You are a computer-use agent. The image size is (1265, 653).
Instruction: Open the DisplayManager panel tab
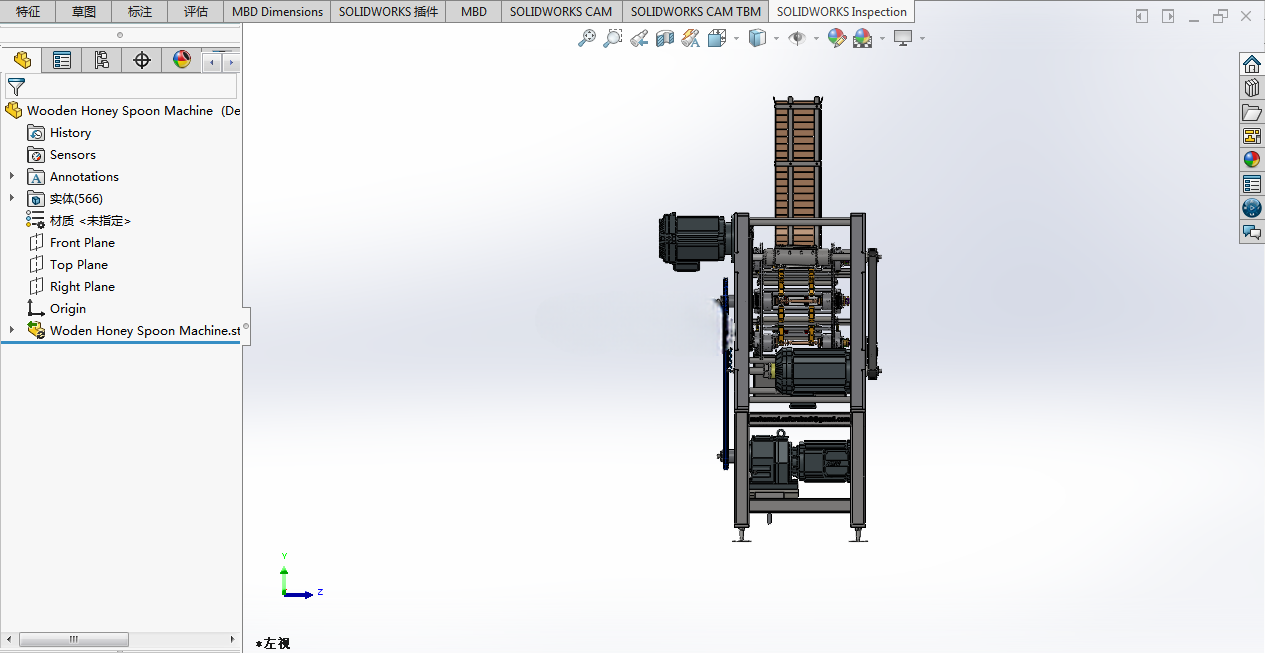pyautogui.click(x=182, y=60)
